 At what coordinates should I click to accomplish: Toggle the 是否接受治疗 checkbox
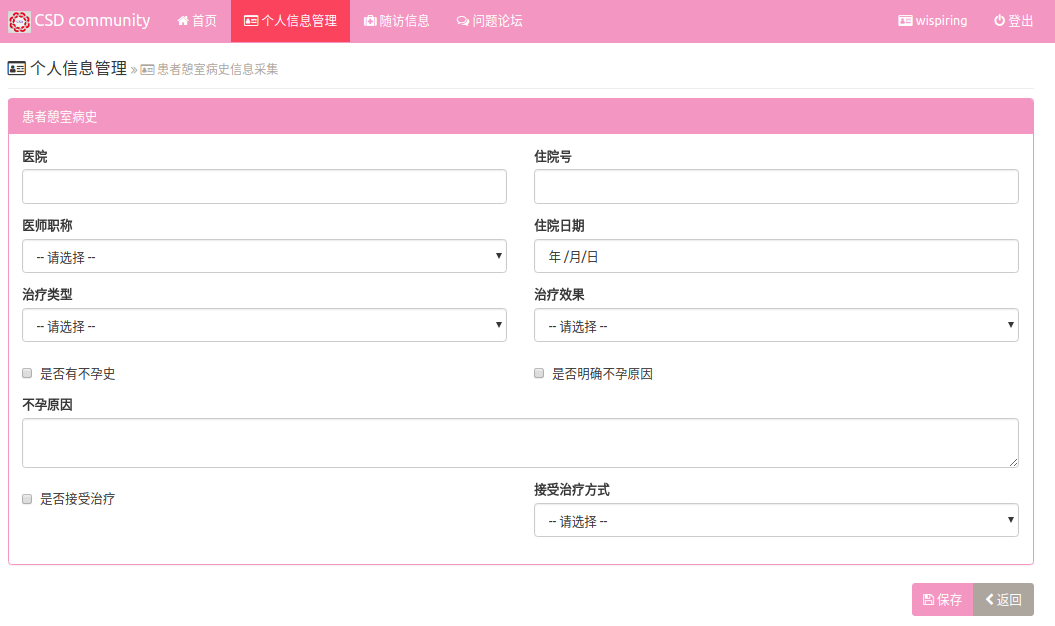(27, 499)
